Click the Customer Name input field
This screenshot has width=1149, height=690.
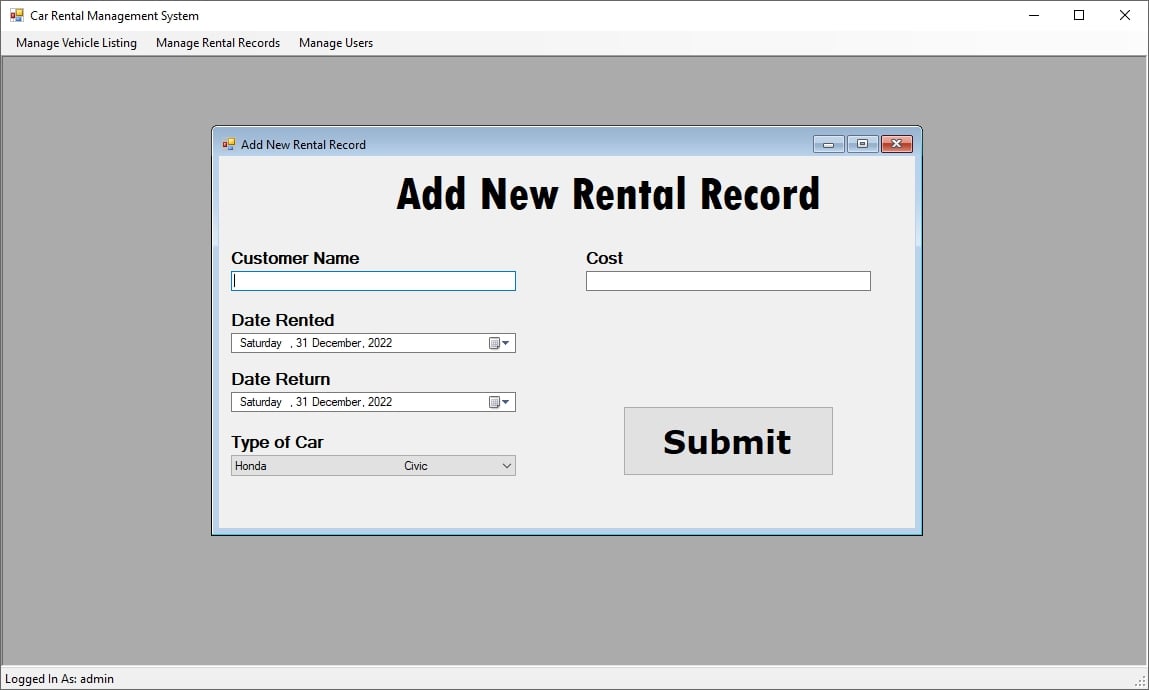[373, 281]
